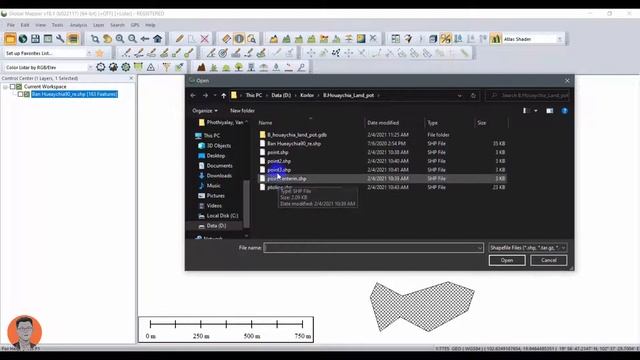Click the red X delete icon
This screenshot has height=360, width=640.
click(x=204, y=39)
